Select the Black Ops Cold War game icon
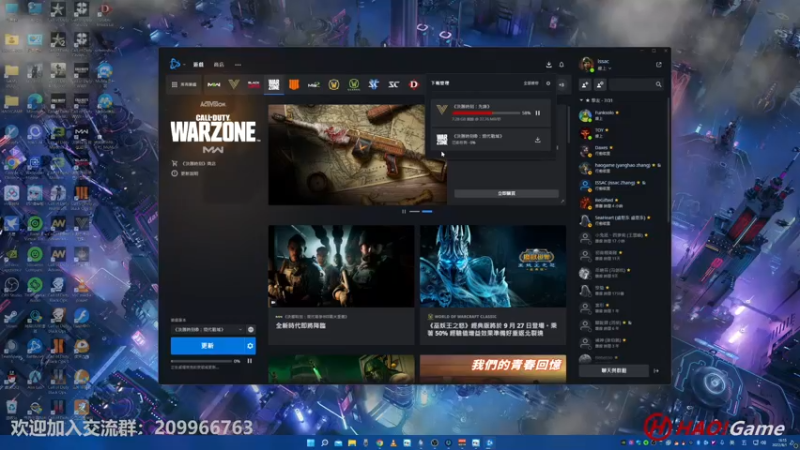This screenshot has width=800, height=450. click(254, 84)
